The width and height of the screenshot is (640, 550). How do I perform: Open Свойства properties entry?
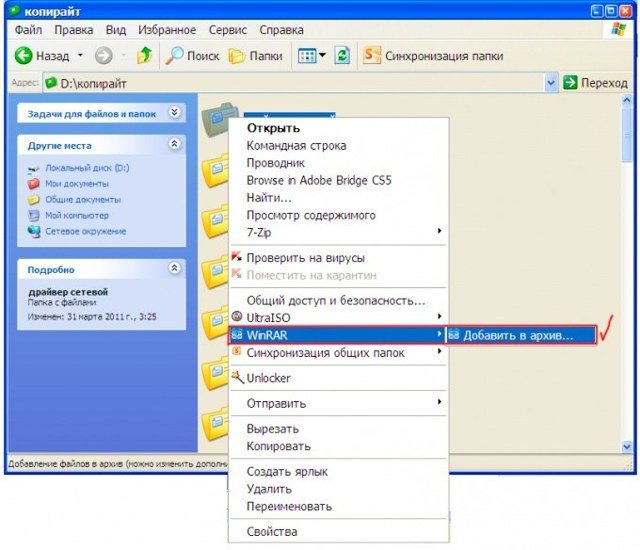[x=339, y=532]
